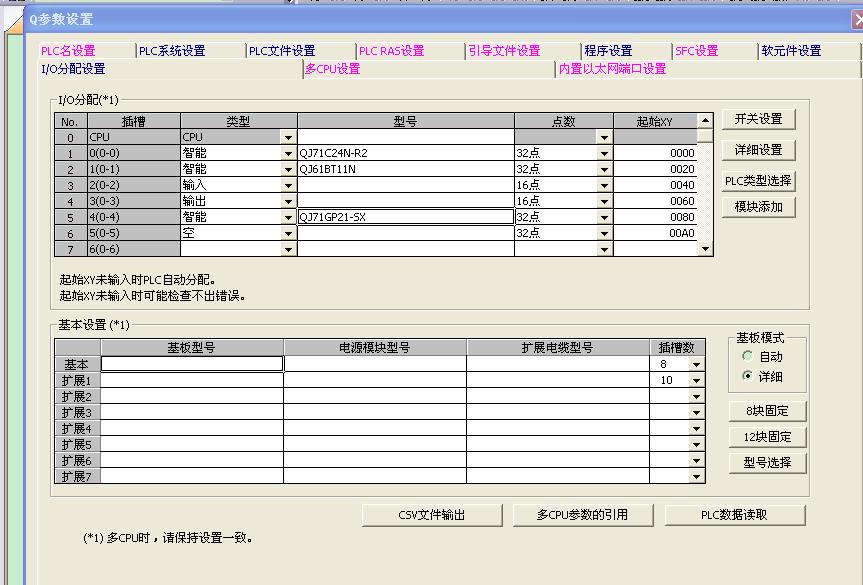The image size is (863, 585).
Task: Open the 内置以太网端口设置 tab
Action: tap(612, 69)
